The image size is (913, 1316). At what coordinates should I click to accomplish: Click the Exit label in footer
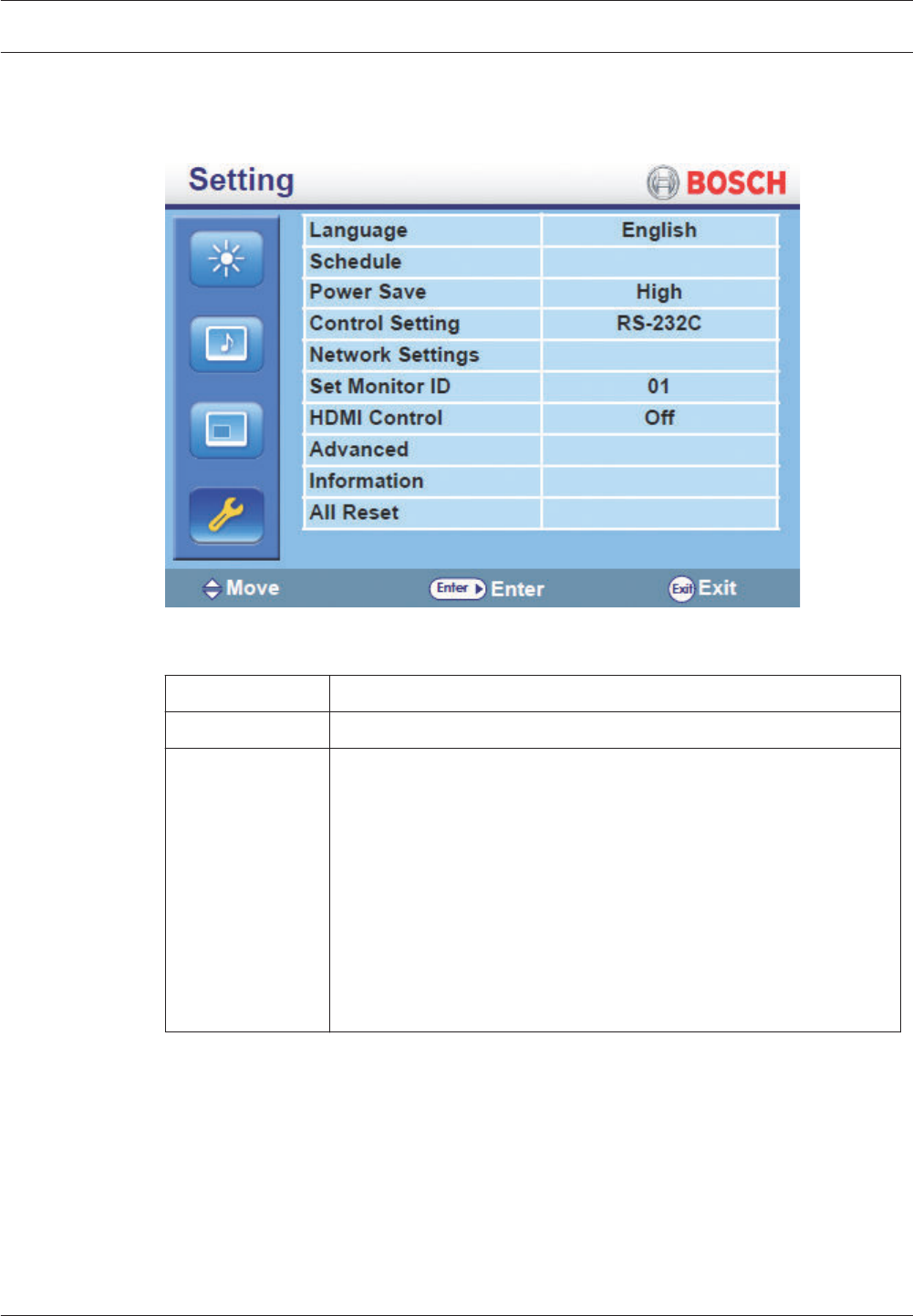pyautogui.click(x=718, y=588)
